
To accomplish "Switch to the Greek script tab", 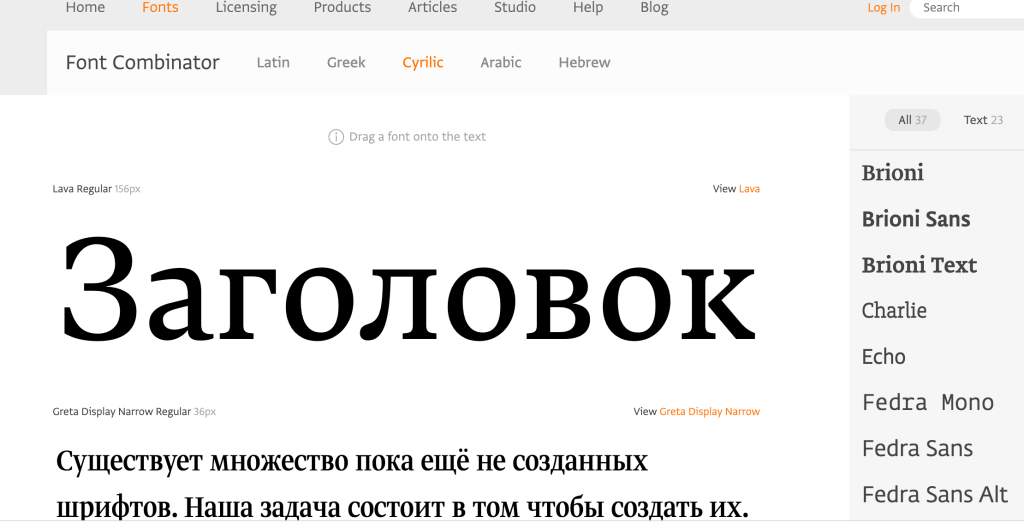I will (346, 62).
